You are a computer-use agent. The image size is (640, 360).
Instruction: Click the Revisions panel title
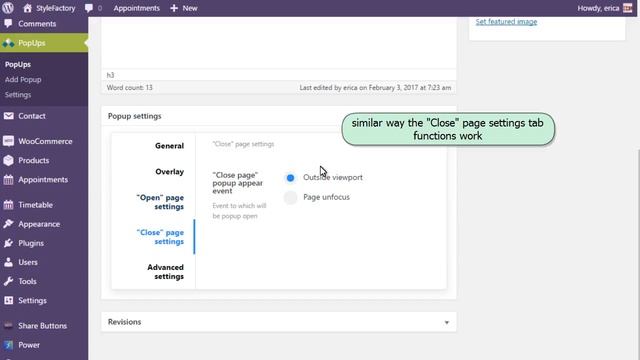pos(124,322)
